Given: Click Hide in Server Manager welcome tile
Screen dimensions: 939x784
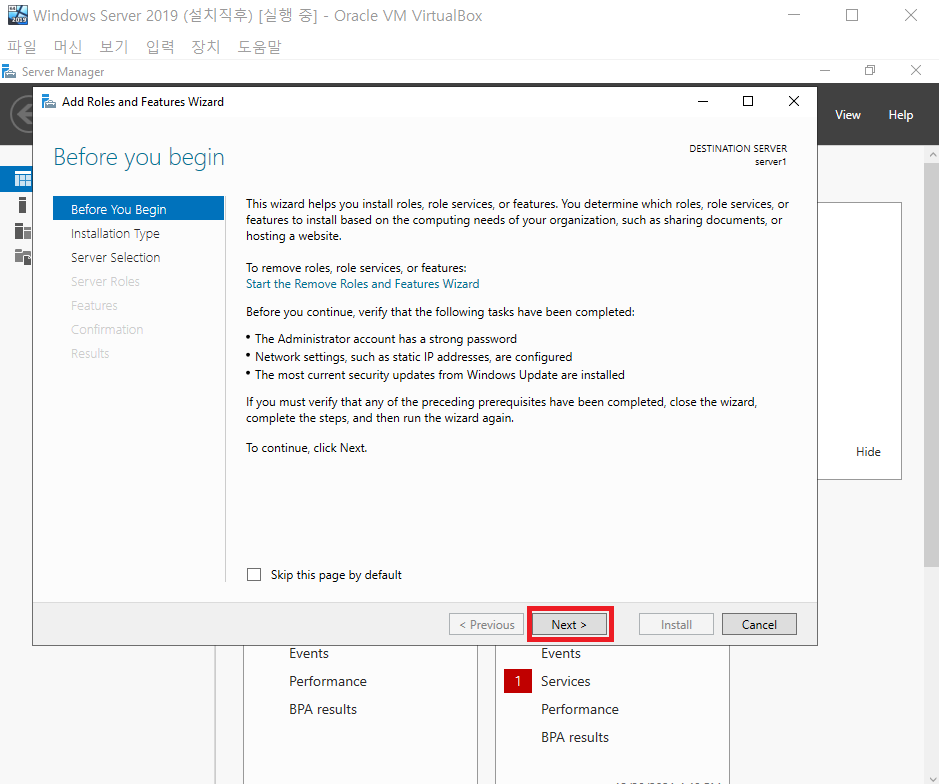Looking at the screenshot, I should [868, 452].
